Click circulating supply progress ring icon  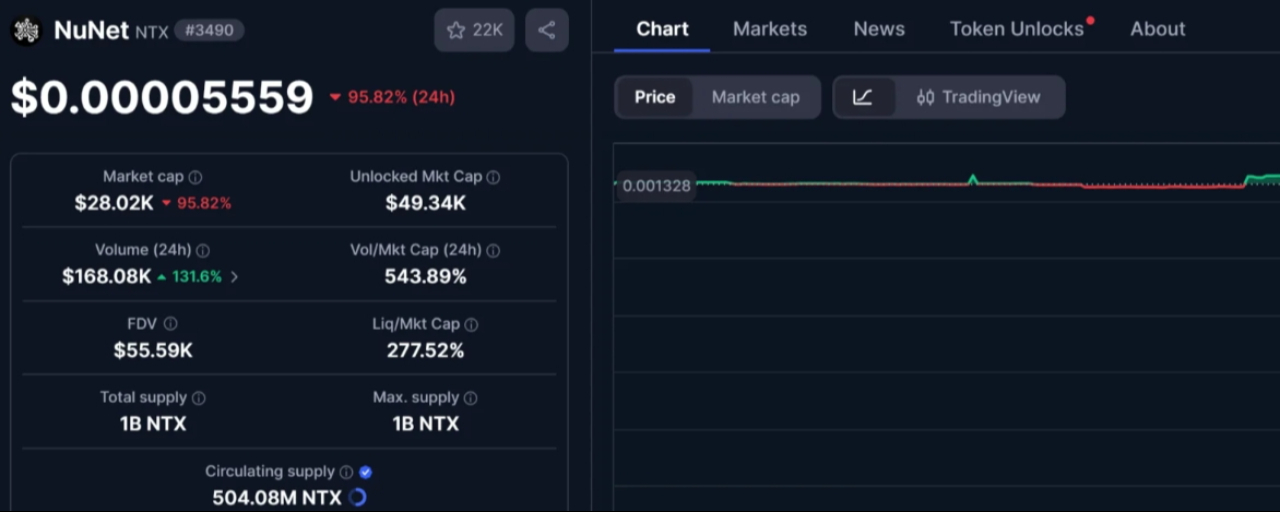point(358,497)
